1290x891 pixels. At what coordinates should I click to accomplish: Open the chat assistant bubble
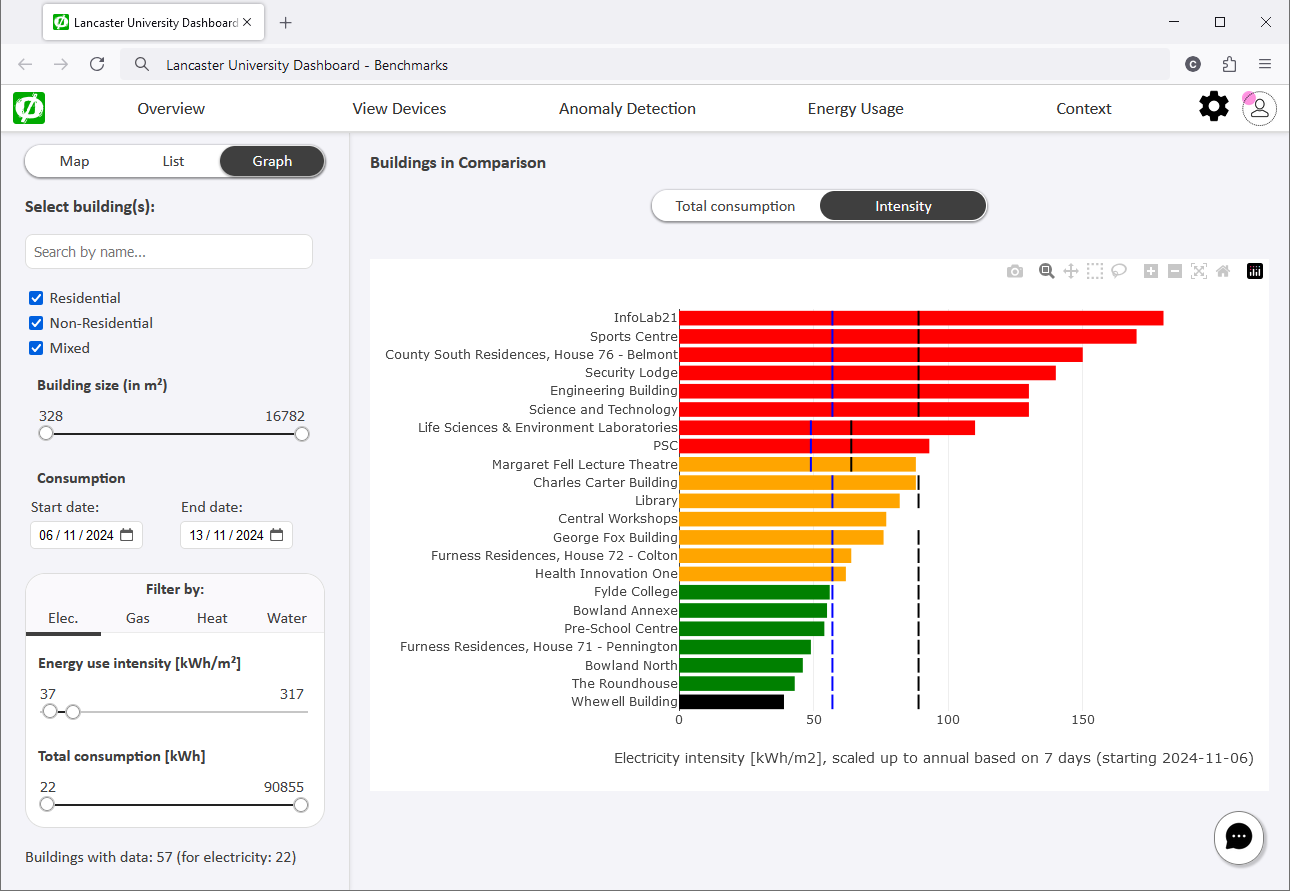[x=1239, y=837]
